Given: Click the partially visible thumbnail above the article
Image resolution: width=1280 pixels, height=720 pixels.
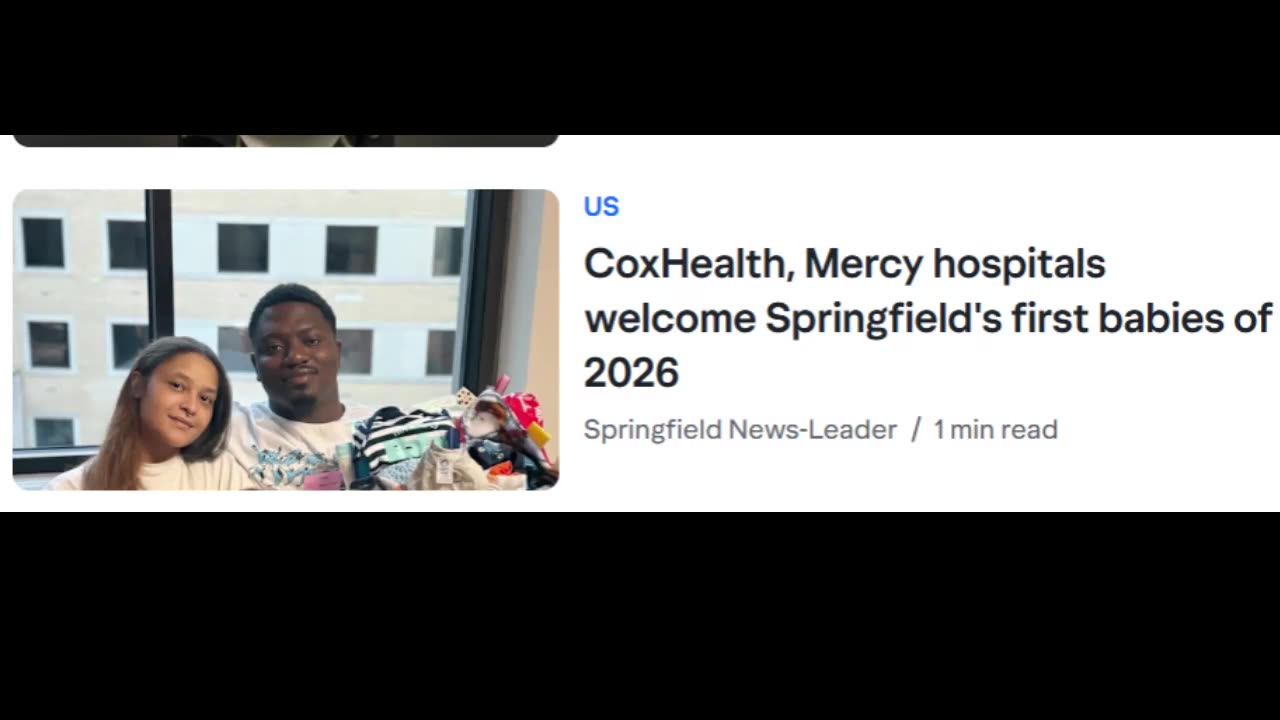Looking at the screenshot, I should point(286,141).
